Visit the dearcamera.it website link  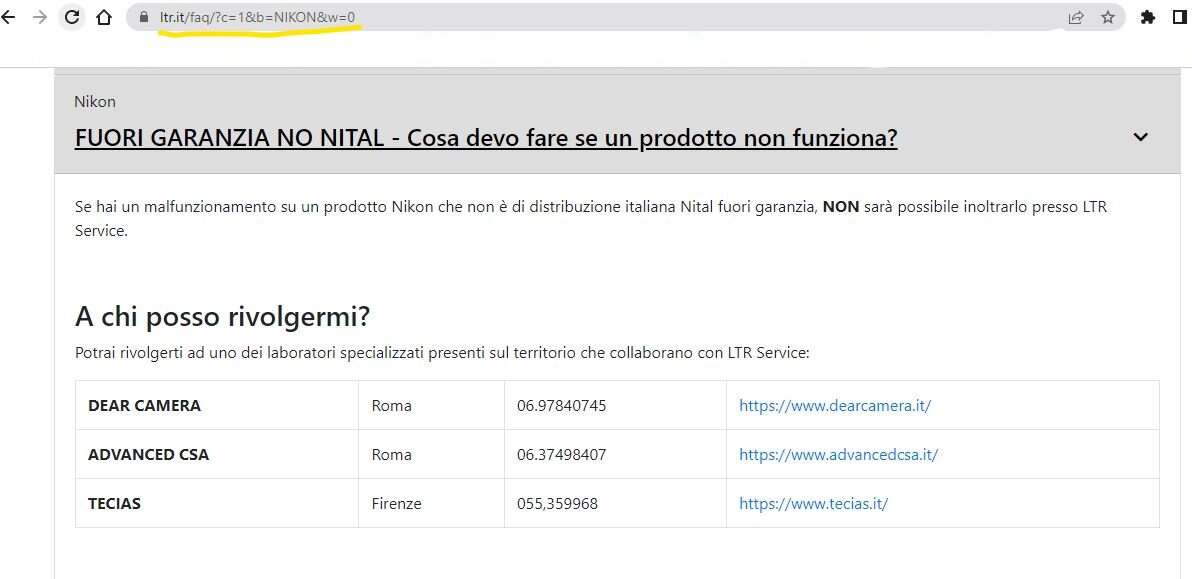click(x=835, y=406)
